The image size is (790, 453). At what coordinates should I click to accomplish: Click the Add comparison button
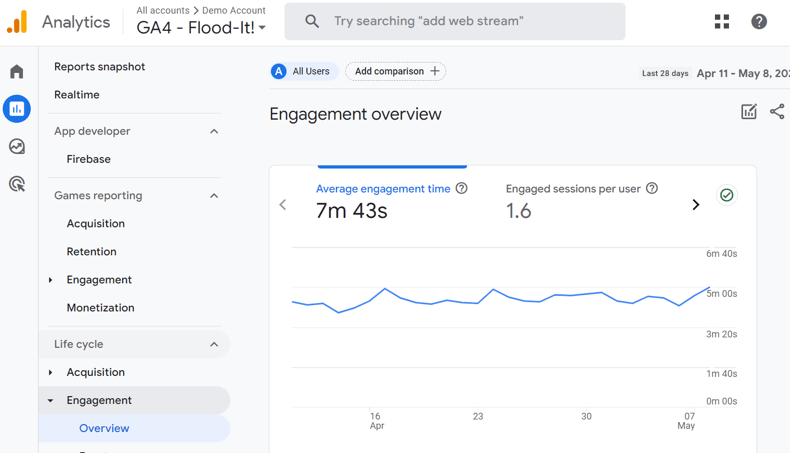[396, 71]
